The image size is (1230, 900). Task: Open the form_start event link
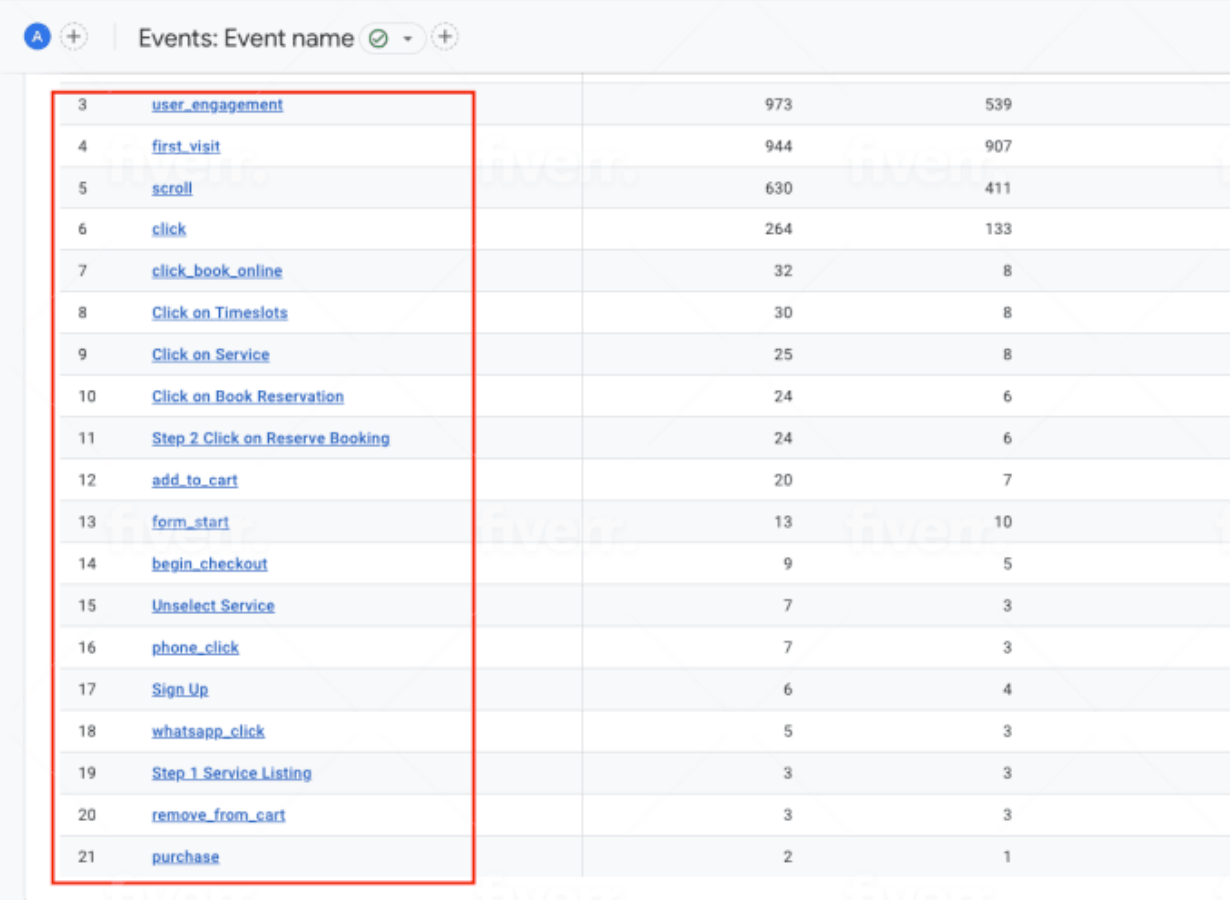[x=190, y=522]
